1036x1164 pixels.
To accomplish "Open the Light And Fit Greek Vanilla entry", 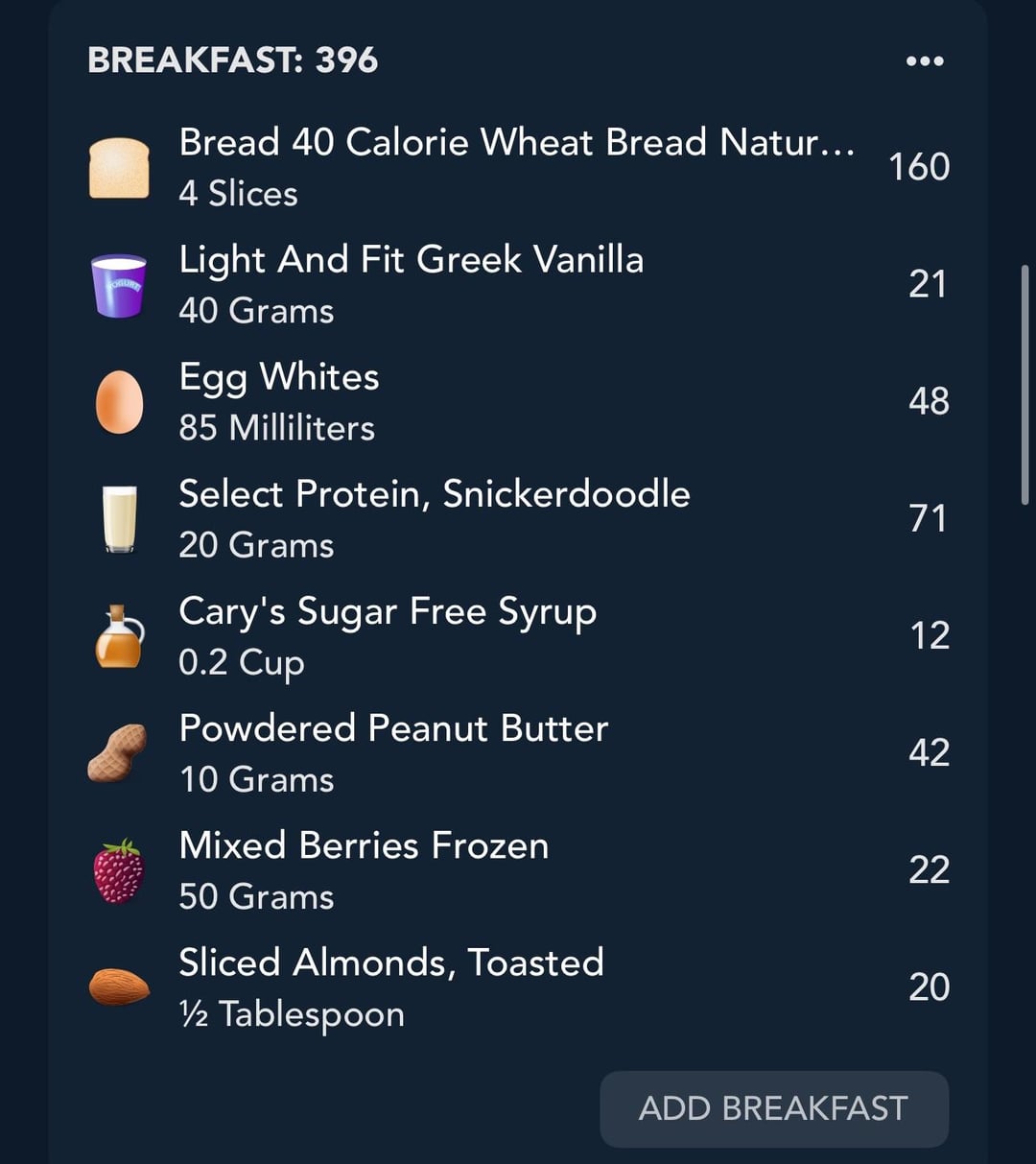I will 518,284.
